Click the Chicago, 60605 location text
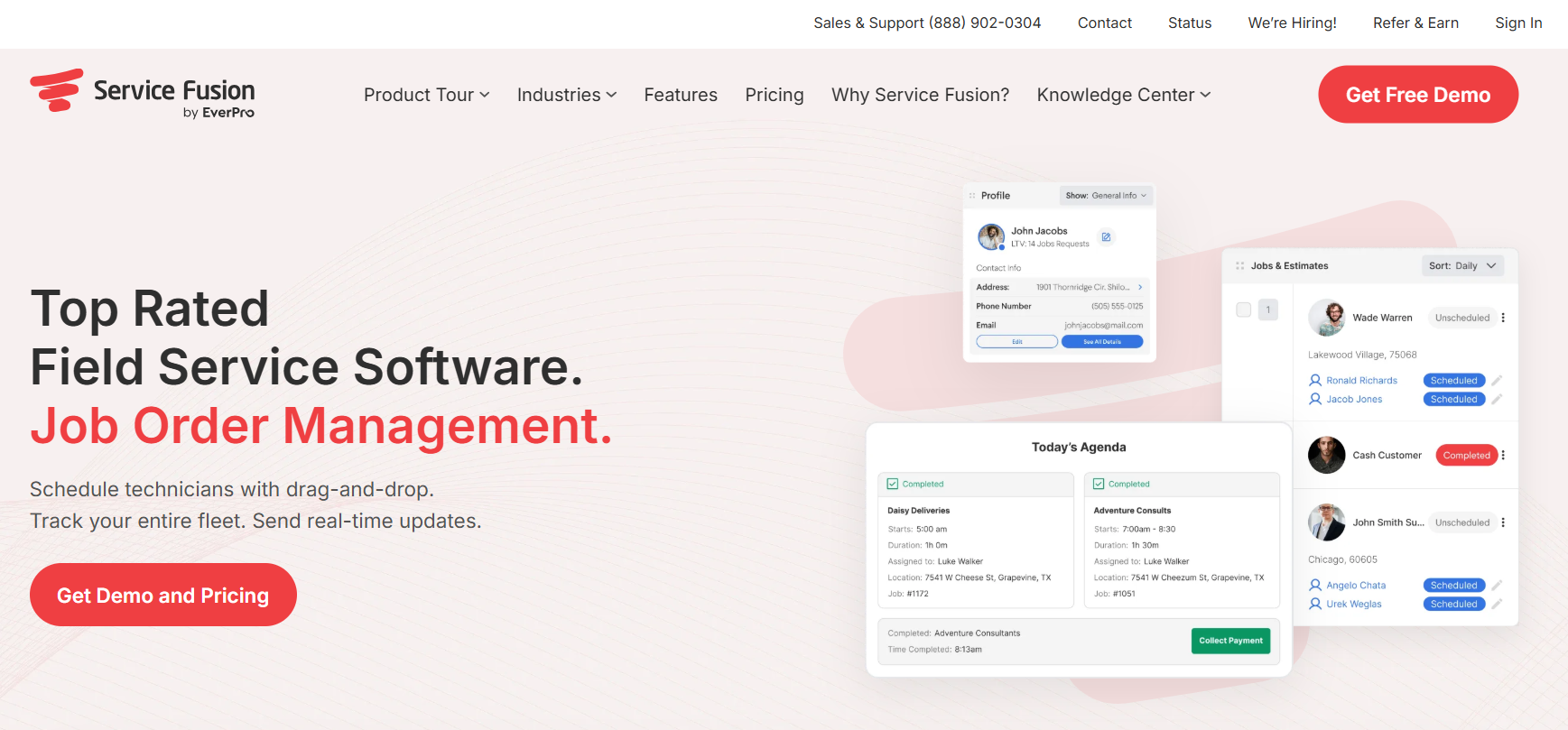Viewport: 1568px width, 730px height. 1342,559
